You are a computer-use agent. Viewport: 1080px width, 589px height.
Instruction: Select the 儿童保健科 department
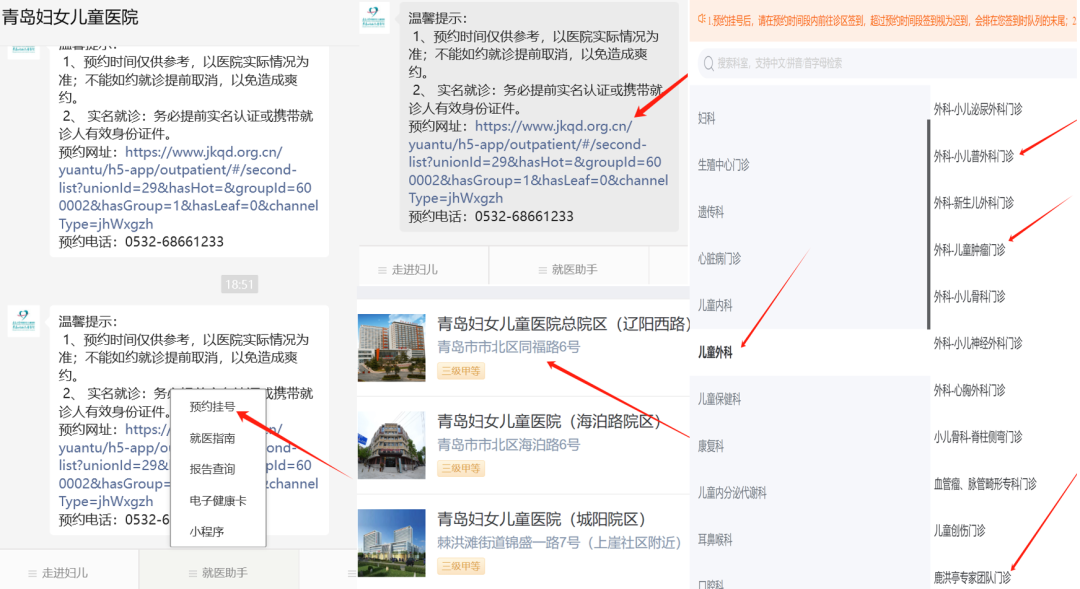coord(719,400)
